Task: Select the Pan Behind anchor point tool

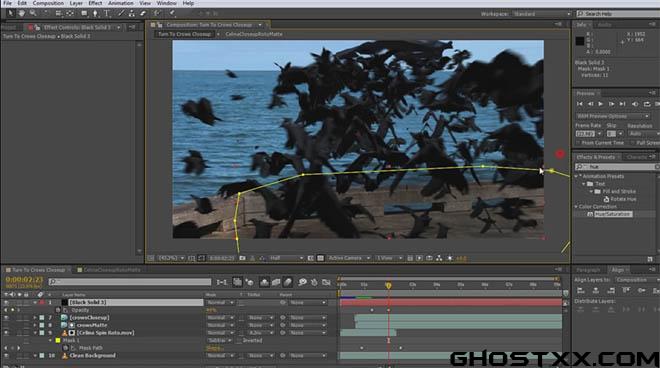Action: tap(70, 13)
